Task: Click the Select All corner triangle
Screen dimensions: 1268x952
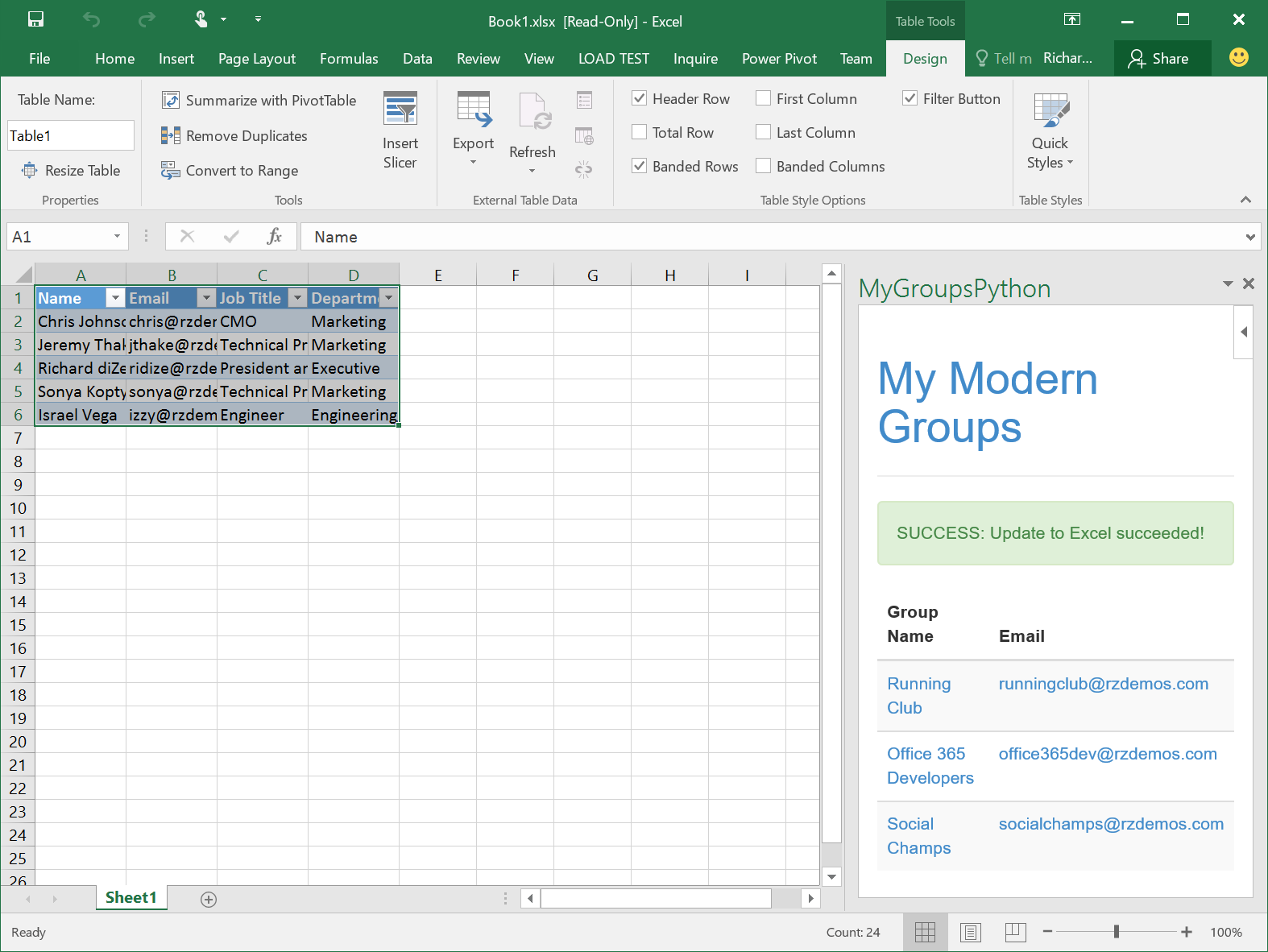Action: 23,274
